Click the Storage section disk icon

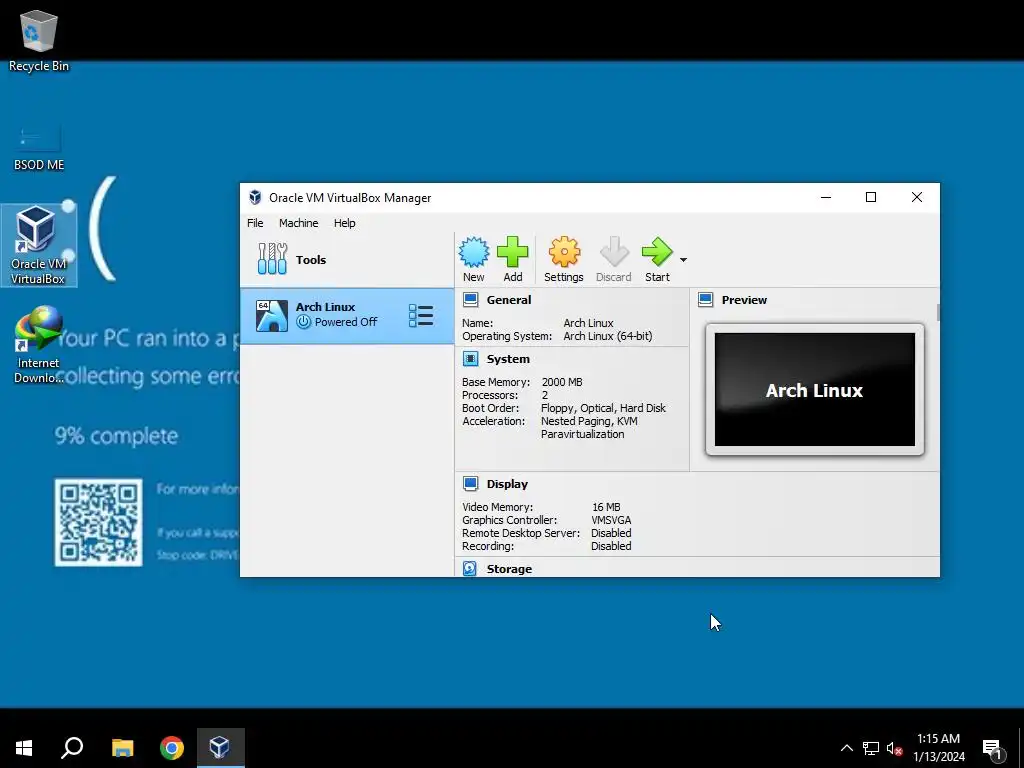pyautogui.click(x=470, y=568)
